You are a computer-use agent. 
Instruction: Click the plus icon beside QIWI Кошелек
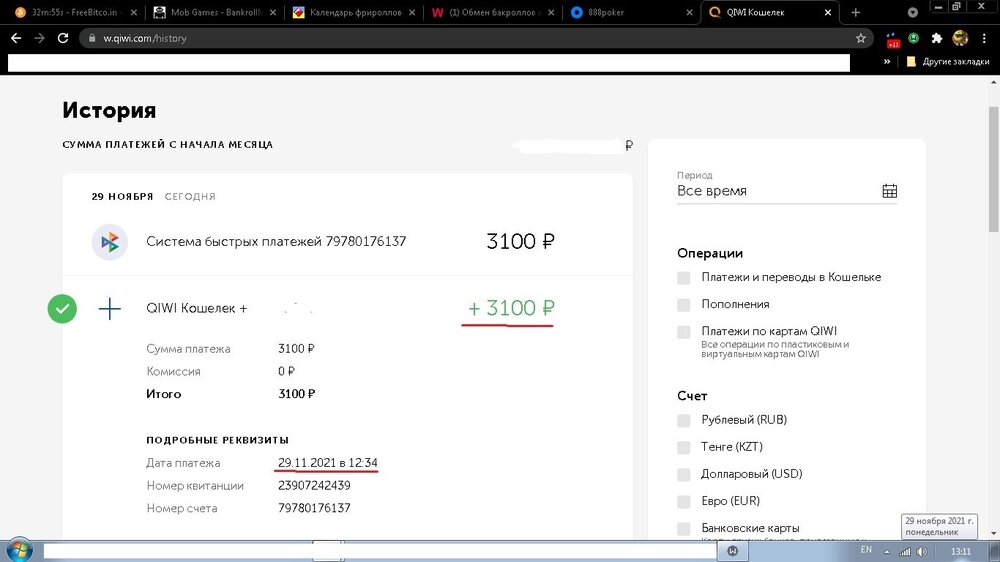[x=110, y=309]
